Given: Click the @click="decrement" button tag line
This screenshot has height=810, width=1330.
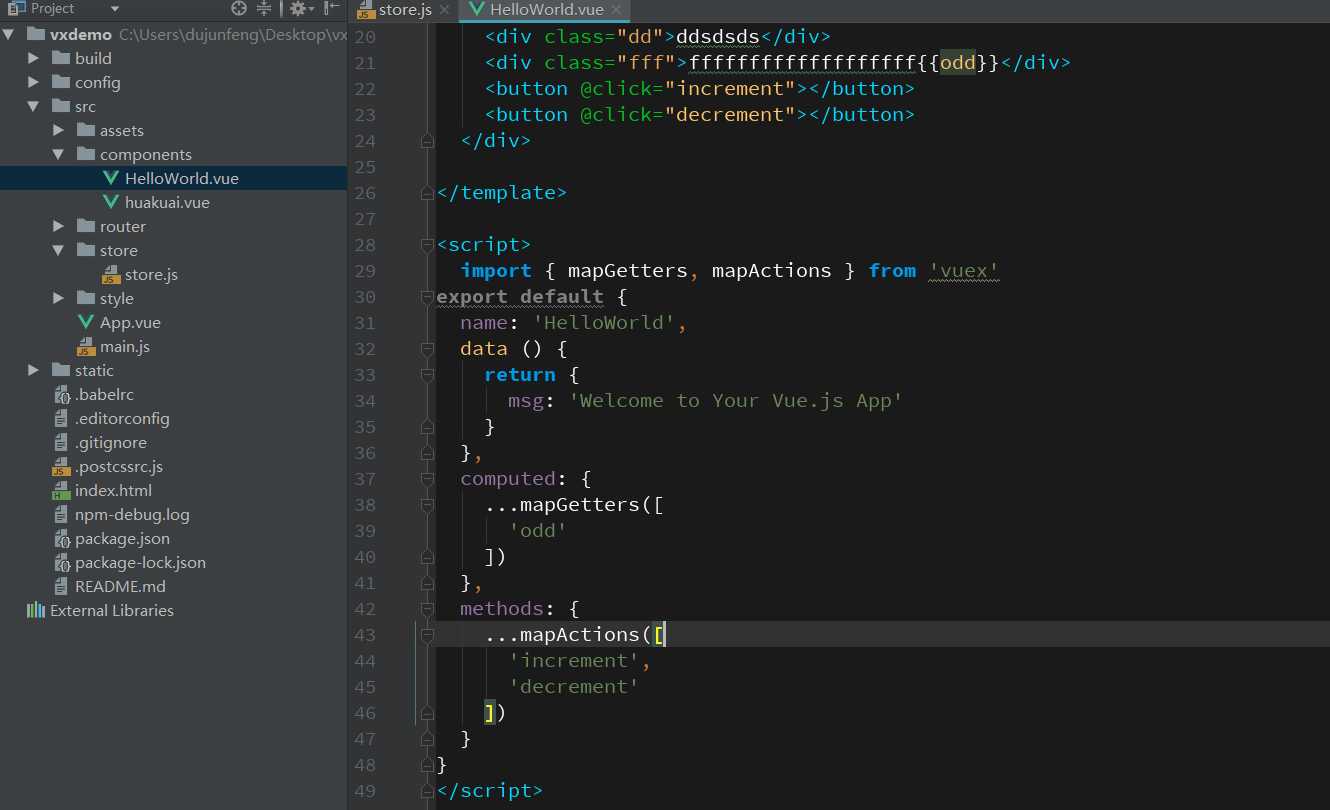Looking at the screenshot, I should coord(700,114).
